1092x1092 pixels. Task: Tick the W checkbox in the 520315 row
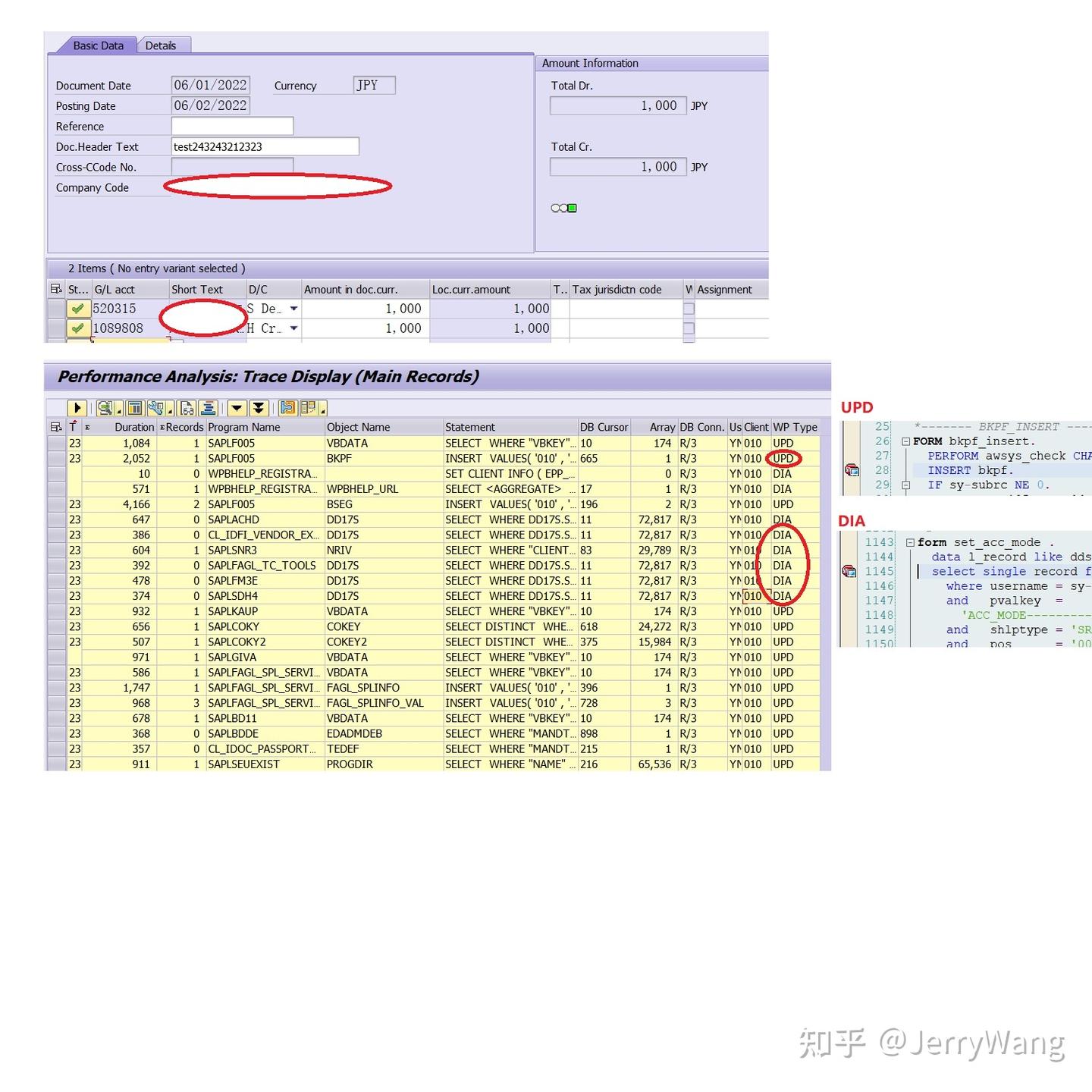pos(689,309)
